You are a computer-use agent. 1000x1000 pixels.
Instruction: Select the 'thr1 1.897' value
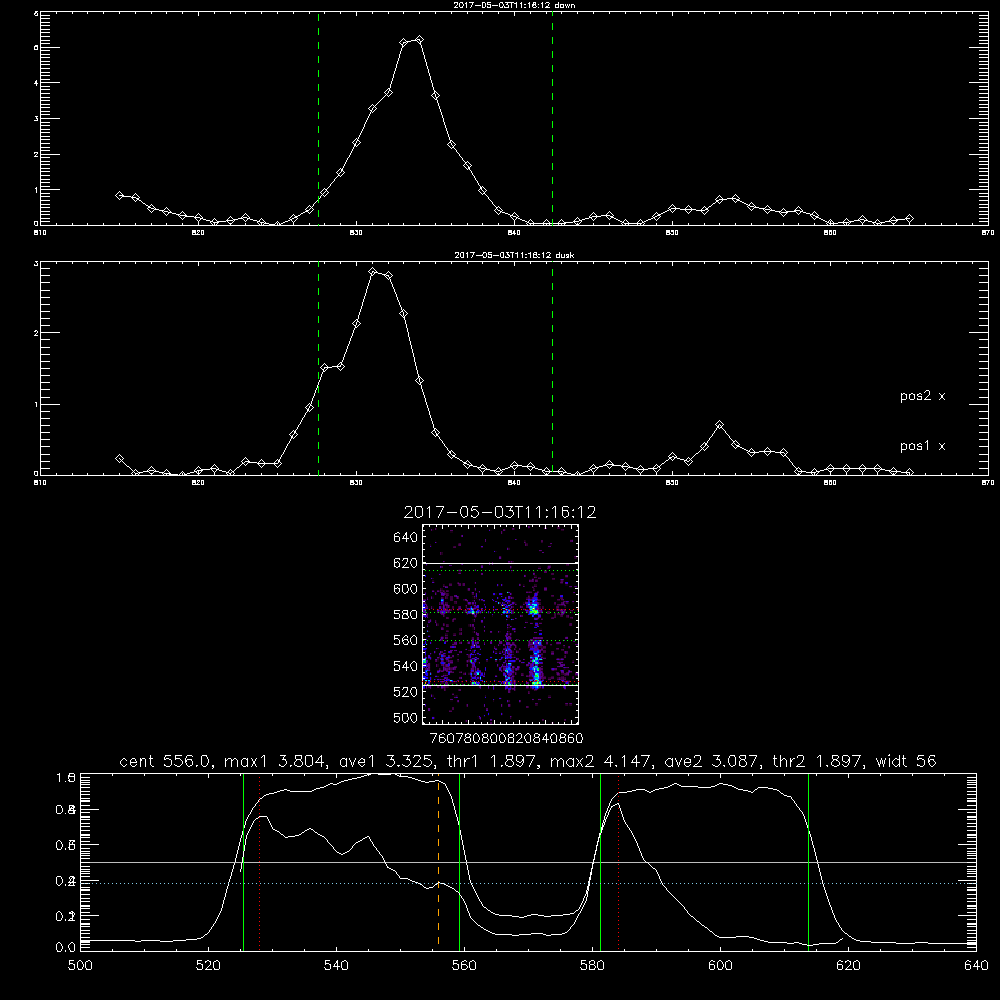490,761
